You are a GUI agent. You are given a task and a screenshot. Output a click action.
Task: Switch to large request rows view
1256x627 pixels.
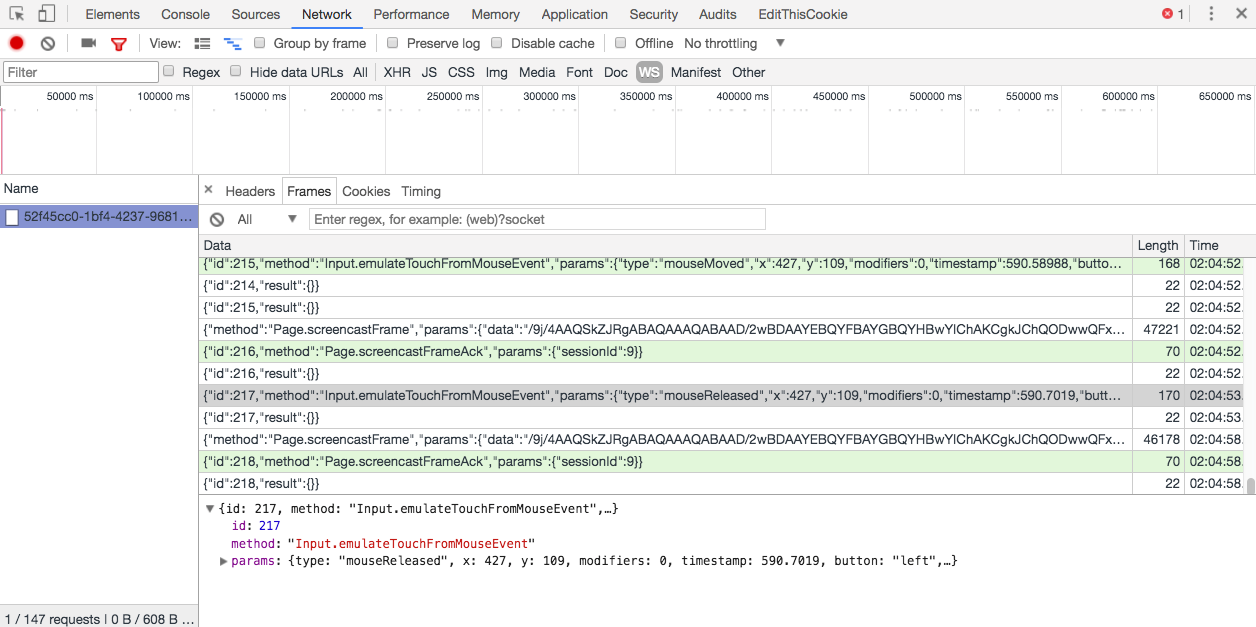[202, 43]
